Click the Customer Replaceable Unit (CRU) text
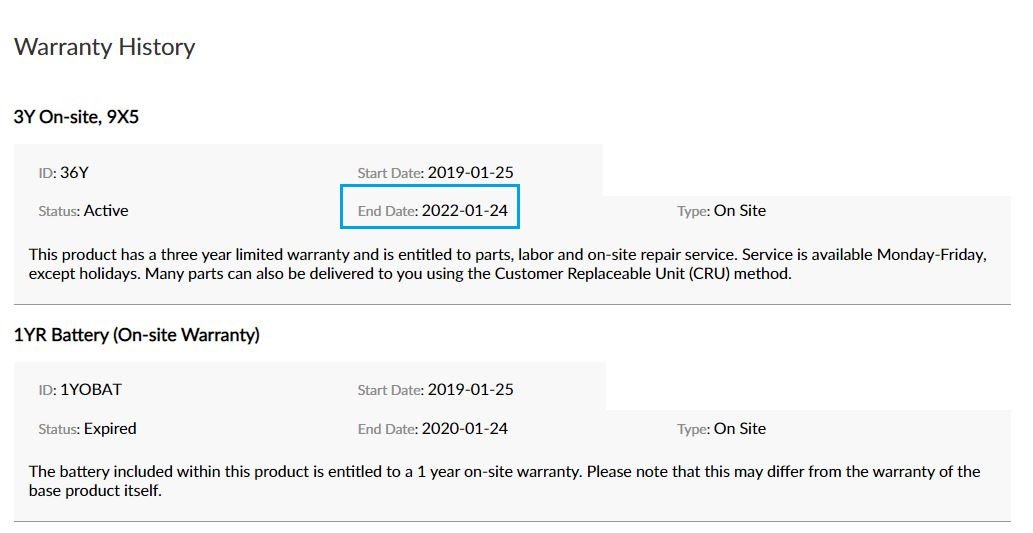This screenshot has height=533, width=1033. [x=612, y=273]
